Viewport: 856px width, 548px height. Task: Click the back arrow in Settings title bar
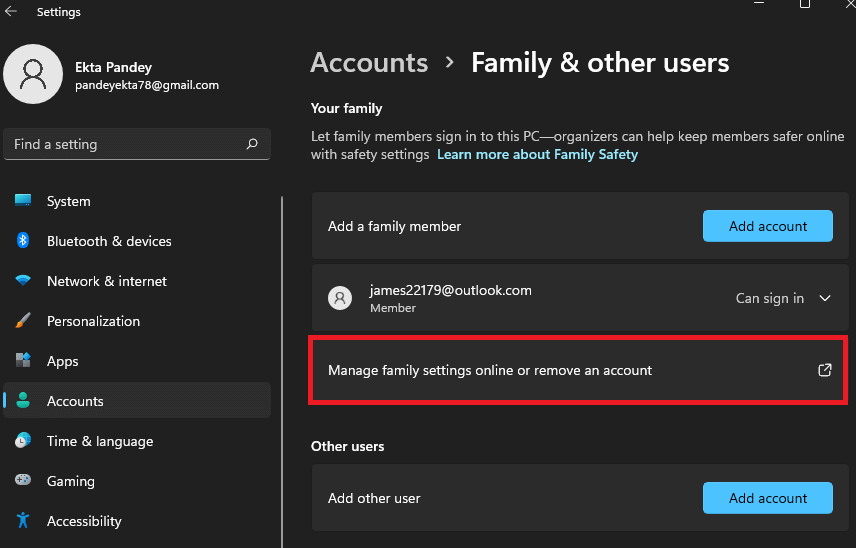11,12
